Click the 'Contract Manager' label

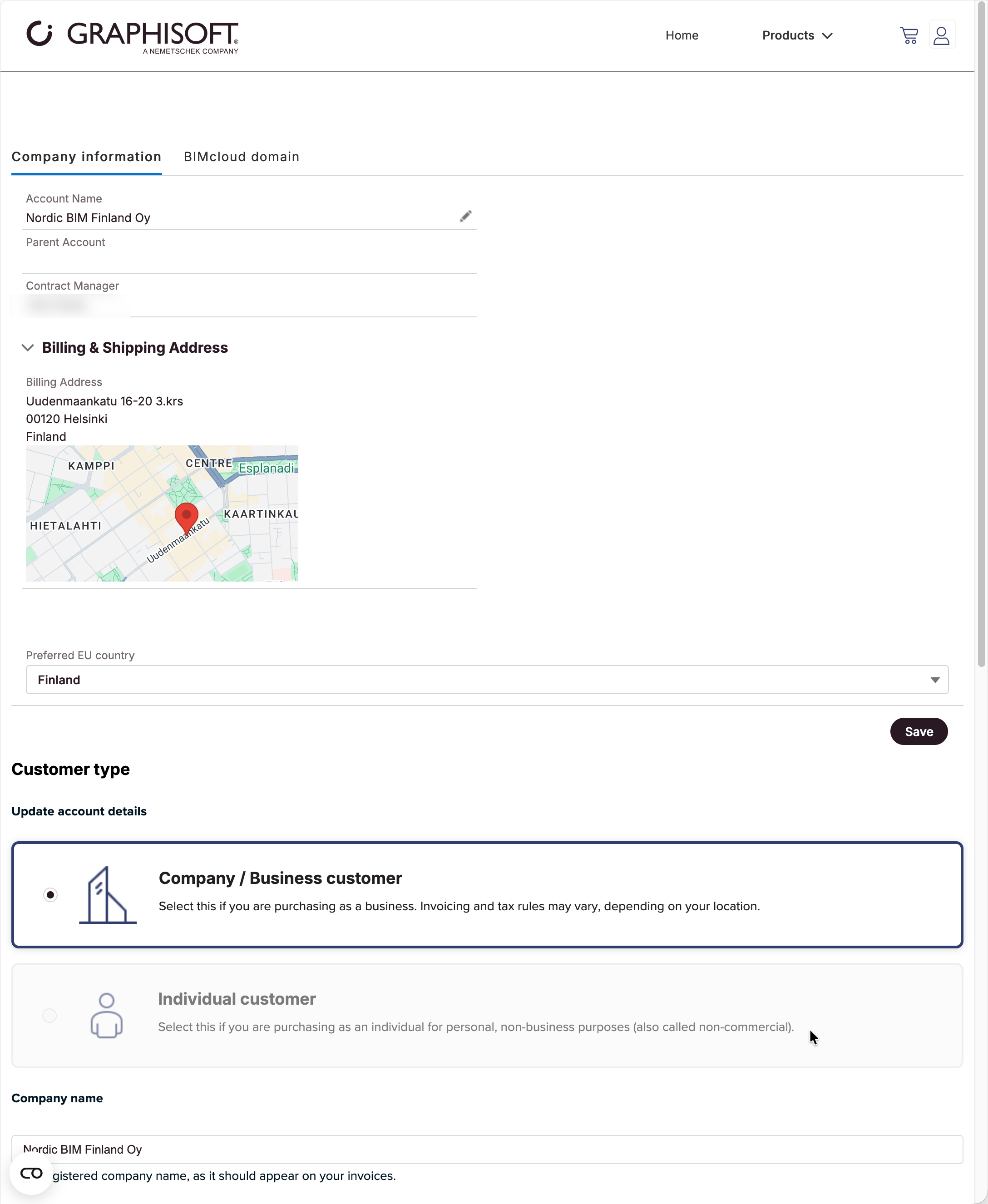click(x=72, y=286)
